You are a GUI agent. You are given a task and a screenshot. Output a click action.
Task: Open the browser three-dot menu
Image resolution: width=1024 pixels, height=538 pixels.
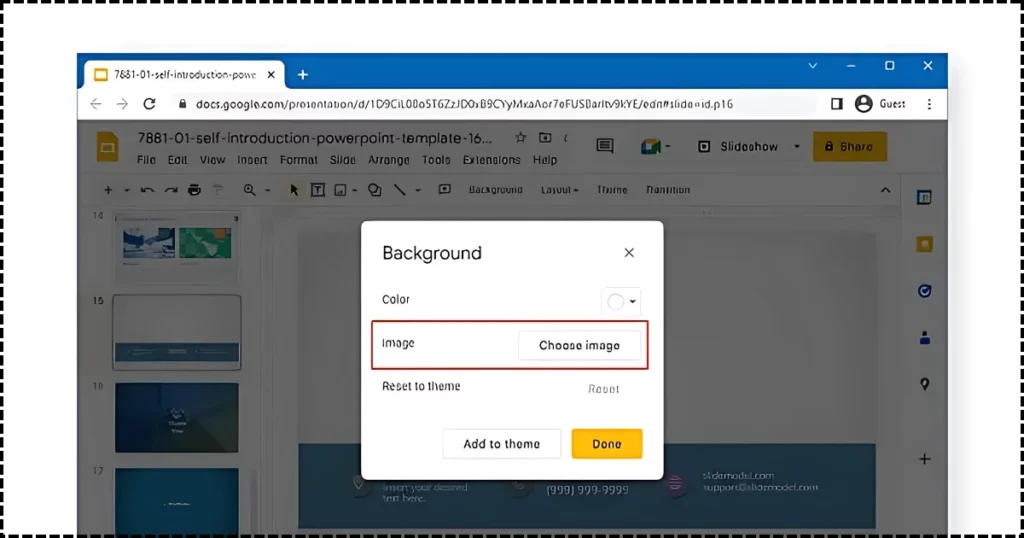coord(929,104)
